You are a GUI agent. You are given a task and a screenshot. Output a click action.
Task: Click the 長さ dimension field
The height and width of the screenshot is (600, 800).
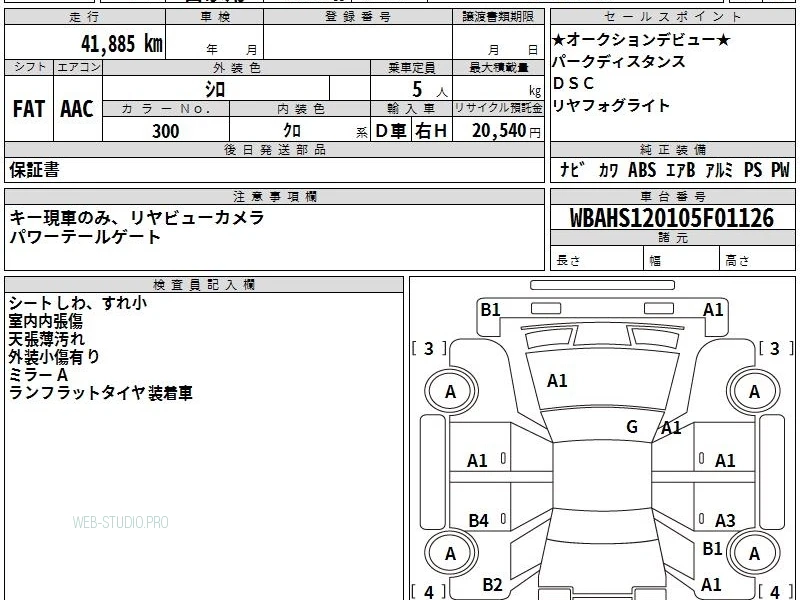(597, 260)
